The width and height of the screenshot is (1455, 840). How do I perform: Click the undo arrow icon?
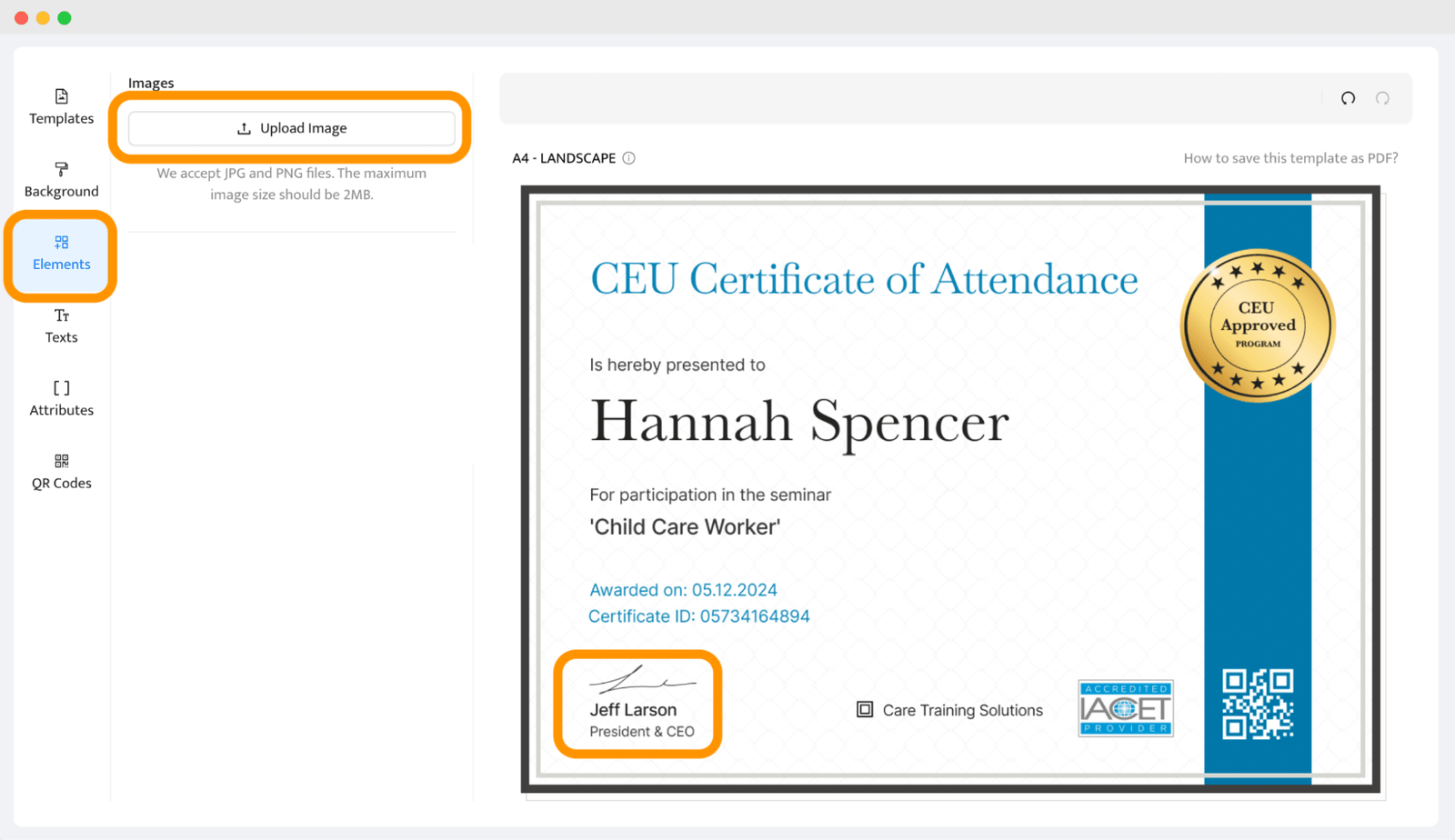click(1348, 98)
